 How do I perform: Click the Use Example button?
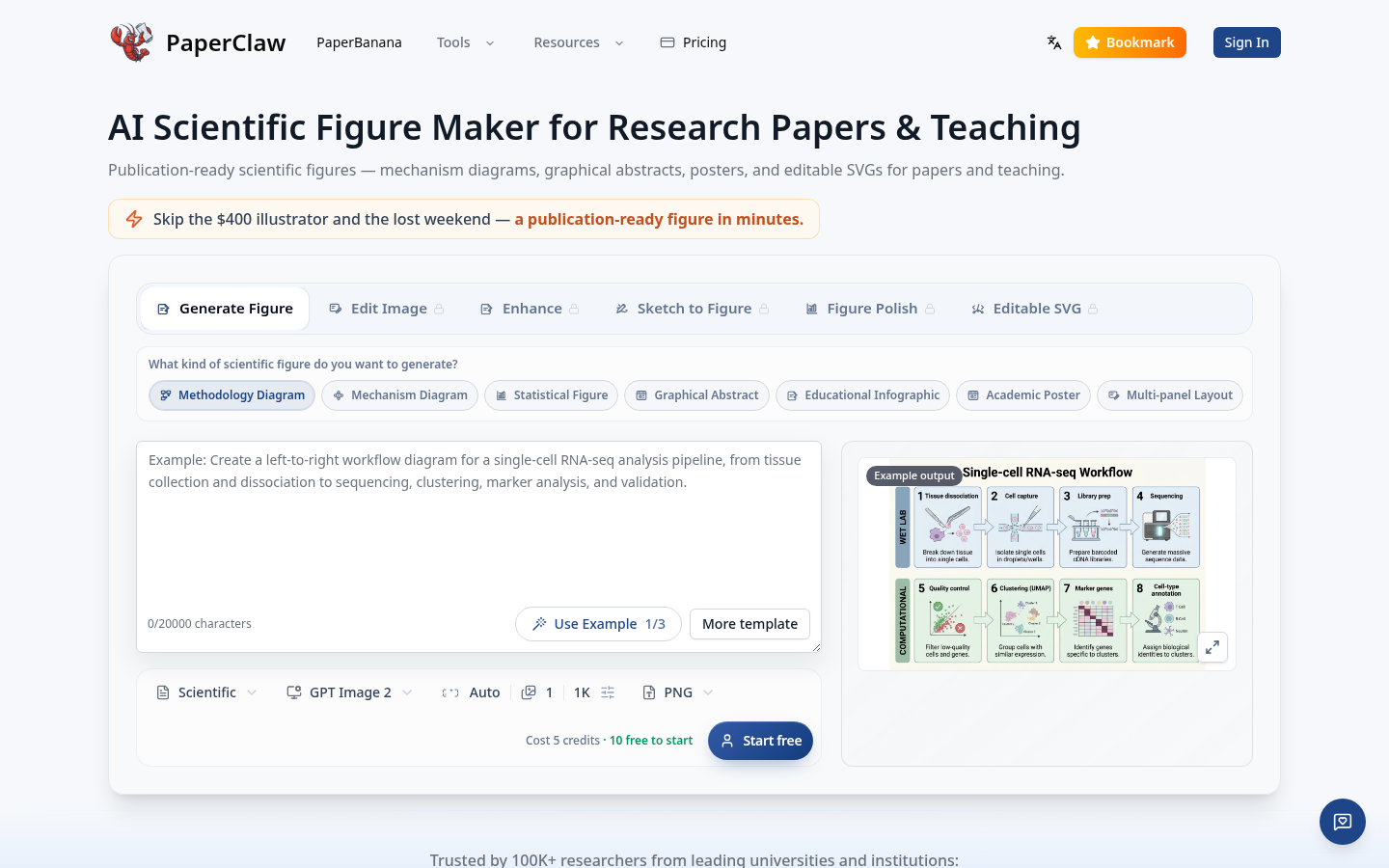(598, 624)
